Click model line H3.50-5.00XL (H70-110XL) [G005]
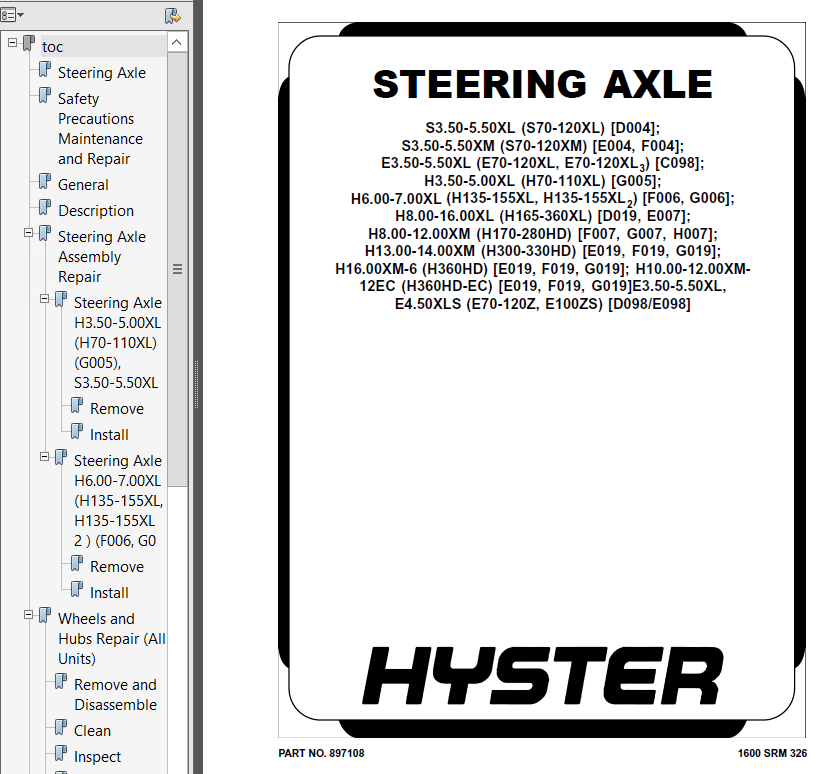 pos(542,181)
